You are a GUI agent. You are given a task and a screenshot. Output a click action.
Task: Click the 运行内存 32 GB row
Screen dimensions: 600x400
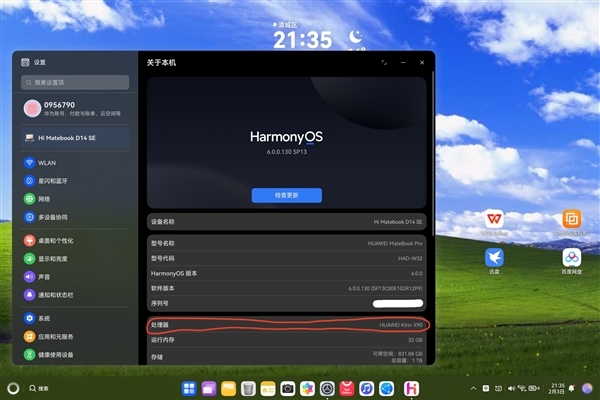point(287,340)
